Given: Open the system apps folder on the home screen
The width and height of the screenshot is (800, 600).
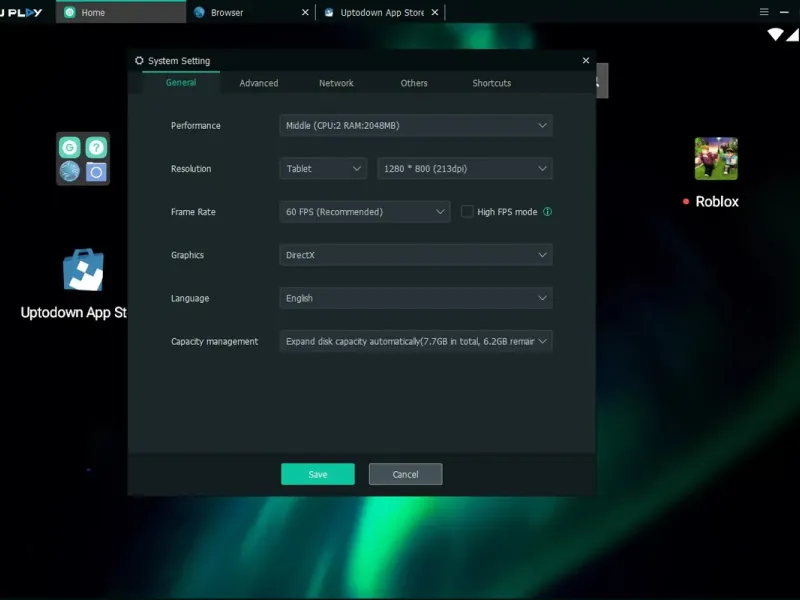Looking at the screenshot, I should 83,159.
